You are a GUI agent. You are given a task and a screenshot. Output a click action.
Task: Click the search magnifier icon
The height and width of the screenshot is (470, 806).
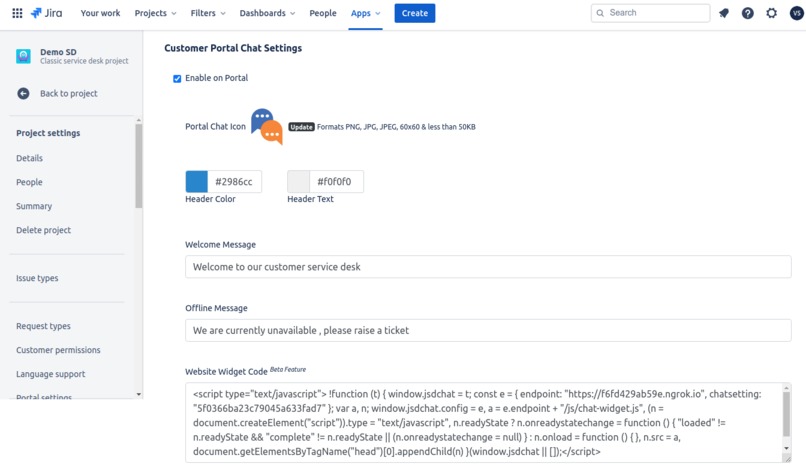point(600,13)
